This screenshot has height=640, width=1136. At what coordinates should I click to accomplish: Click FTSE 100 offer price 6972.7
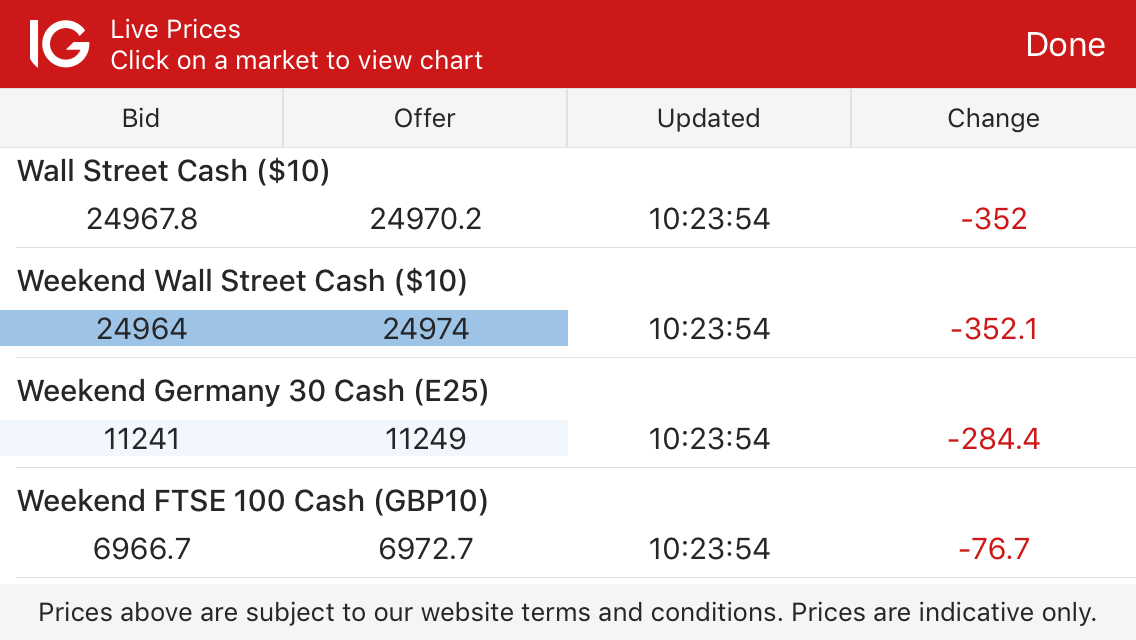[426, 549]
